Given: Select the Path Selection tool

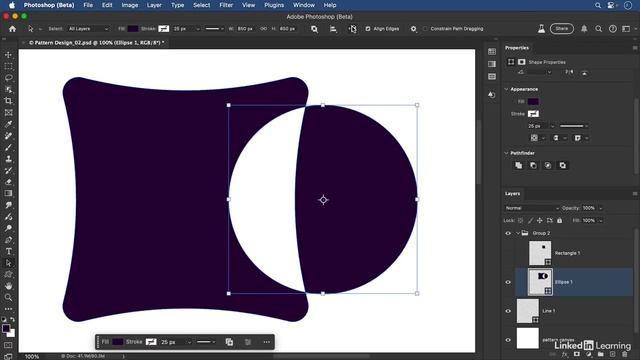Looking at the screenshot, I should [8, 263].
